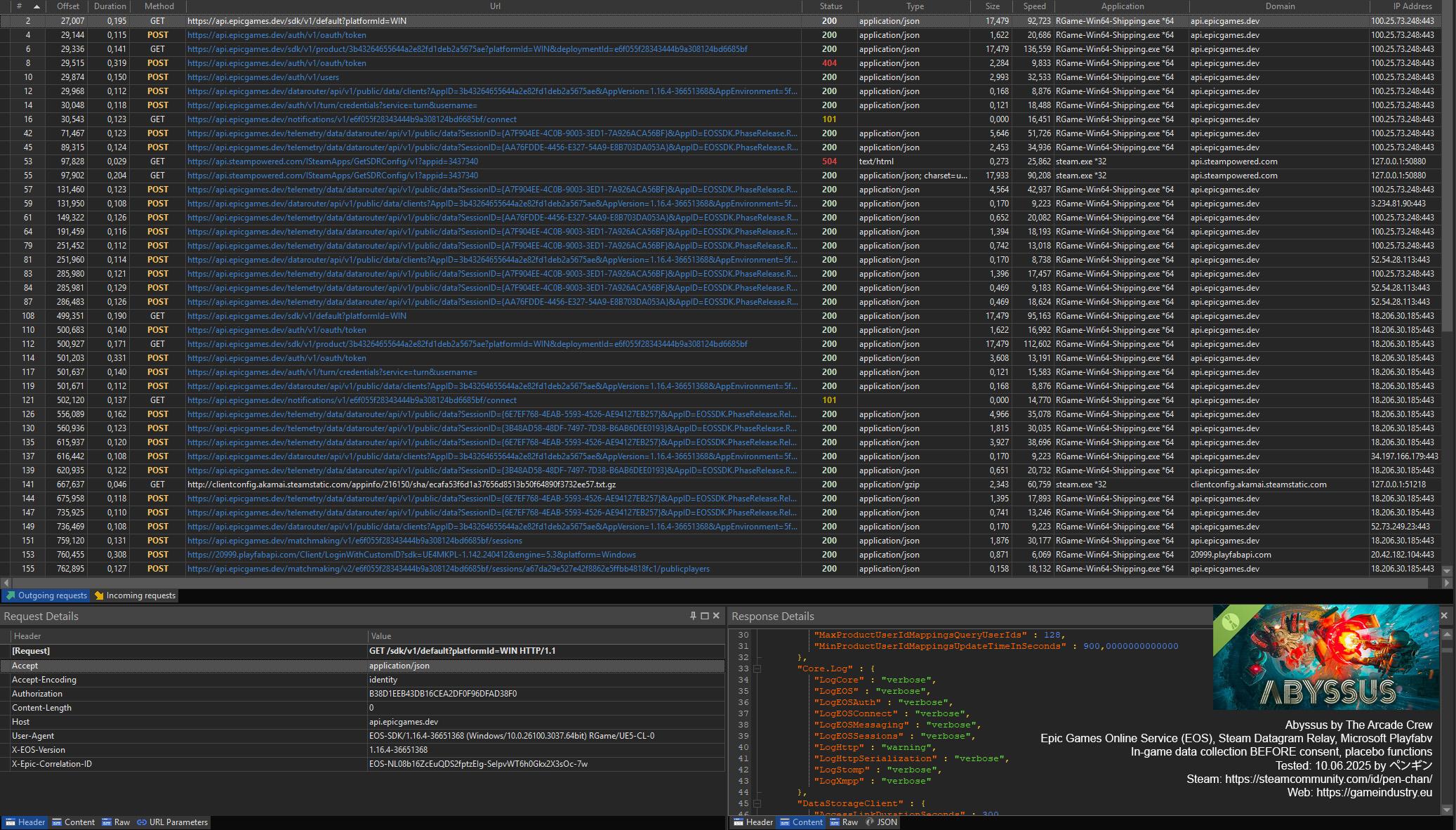Collapse the "DataStorageClient" JSON block at line 45
The width and height of the screenshot is (1456, 830).
click(757, 803)
